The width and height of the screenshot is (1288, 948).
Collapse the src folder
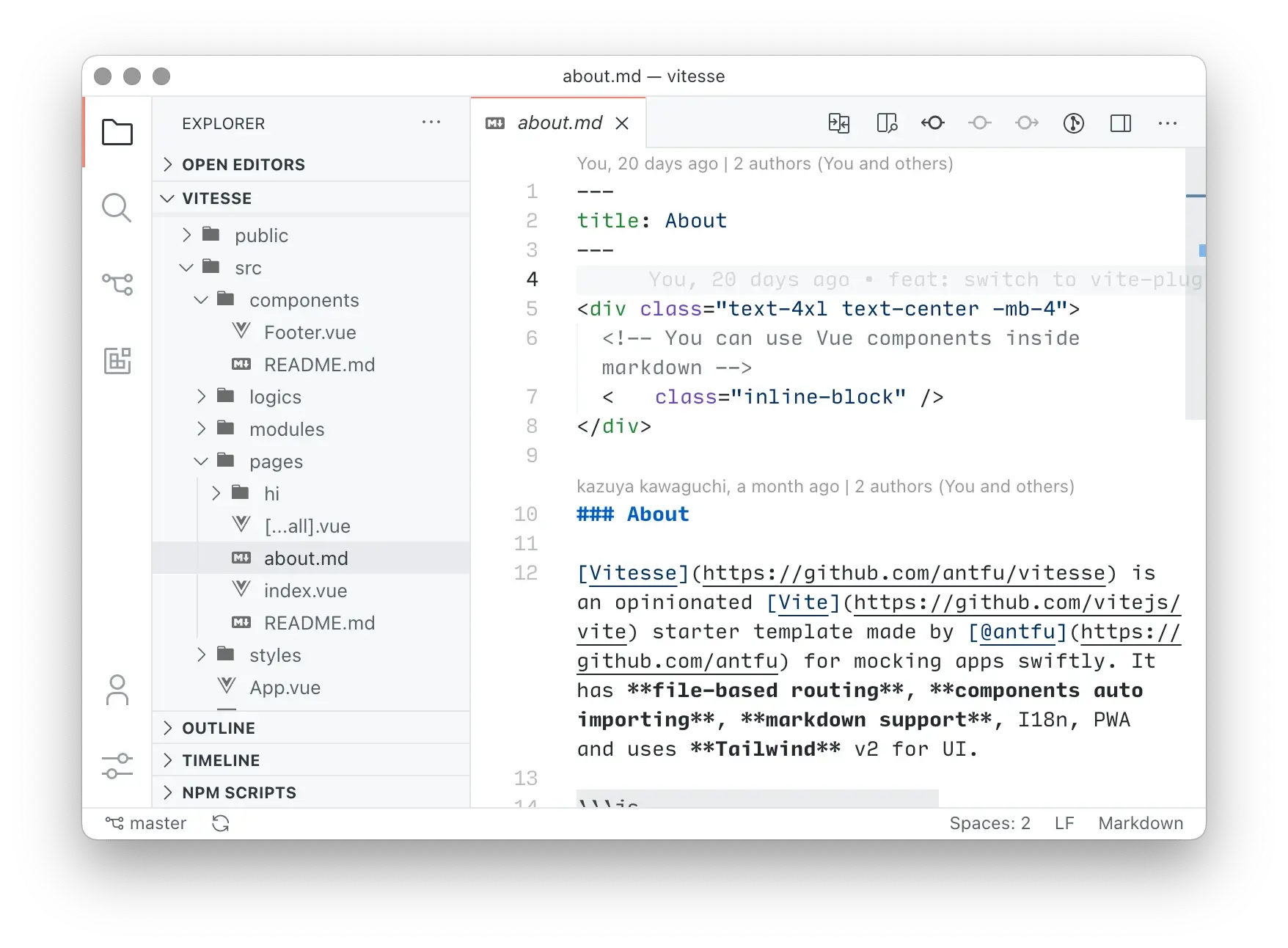click(x=247, y=268)
